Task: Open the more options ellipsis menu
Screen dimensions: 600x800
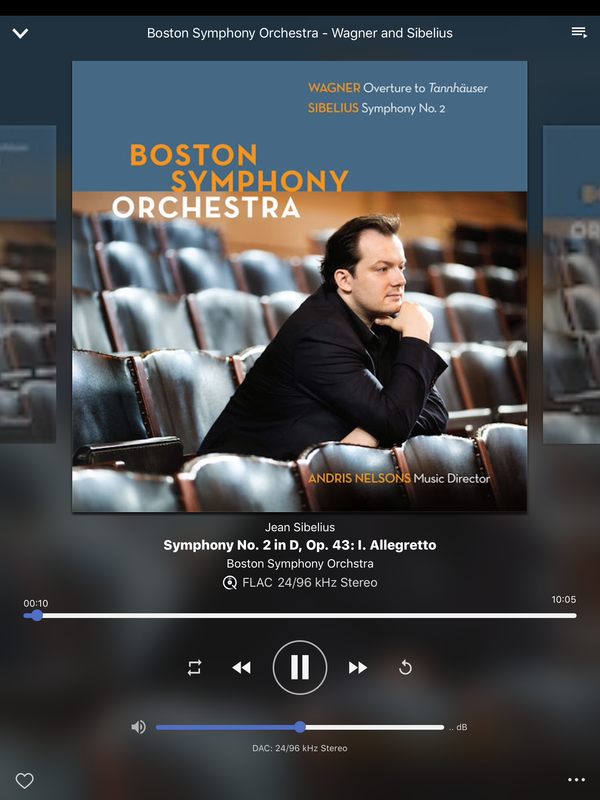Action: click(x=577, y=780)
